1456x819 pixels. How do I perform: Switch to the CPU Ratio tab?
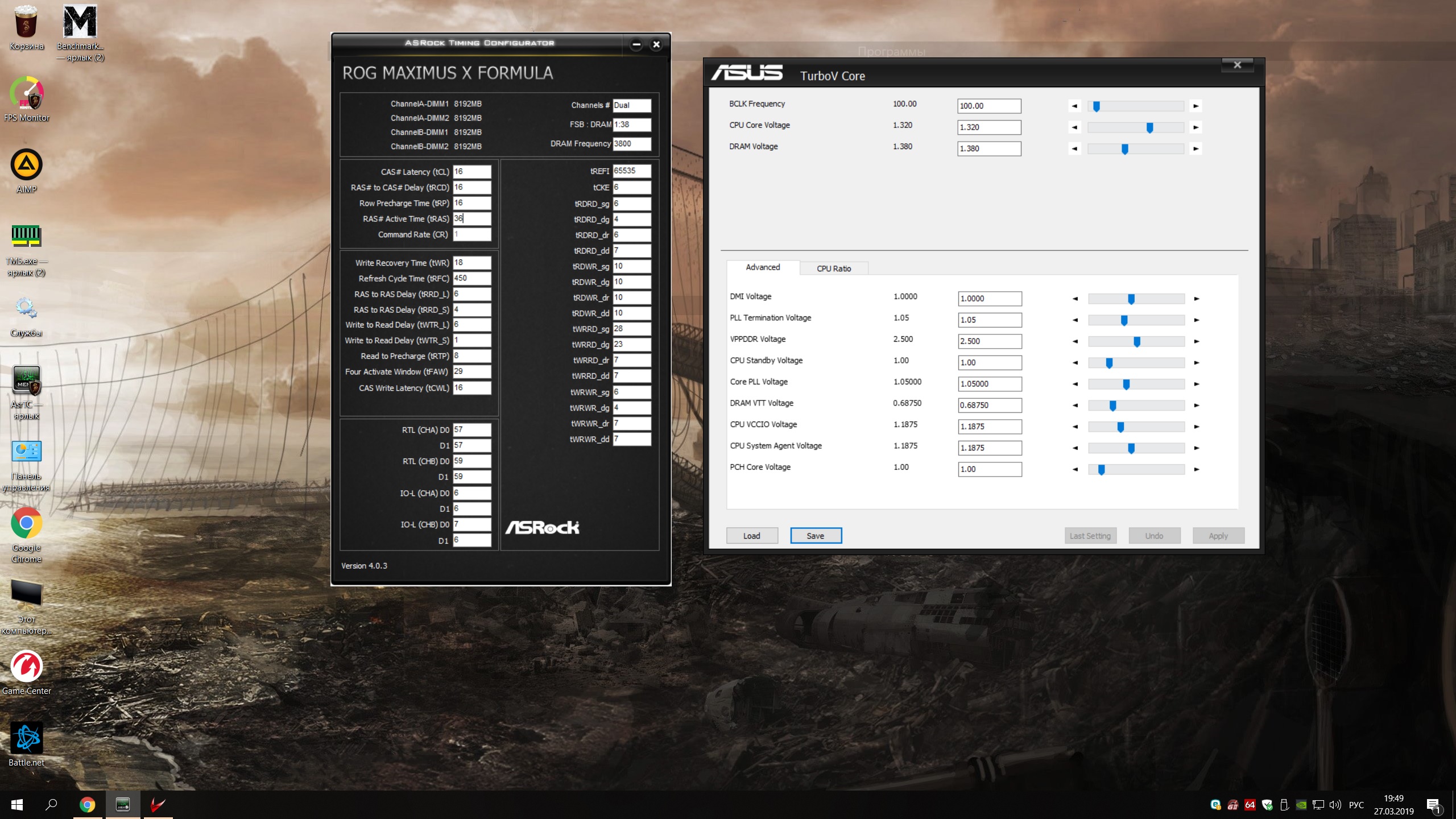[x=834, y=268]
